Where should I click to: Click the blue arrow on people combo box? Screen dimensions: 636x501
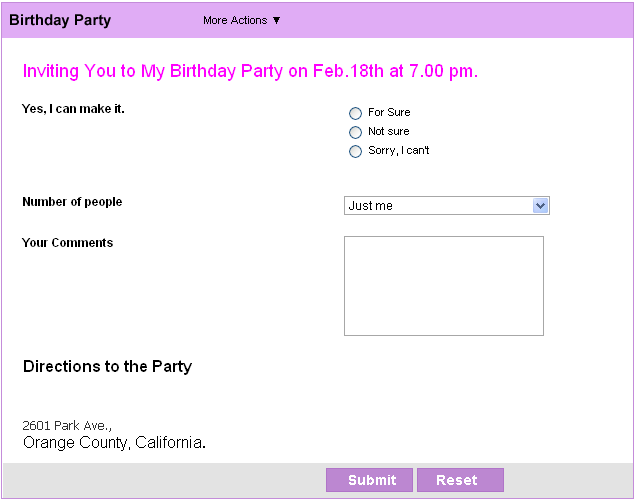[541, 206]
